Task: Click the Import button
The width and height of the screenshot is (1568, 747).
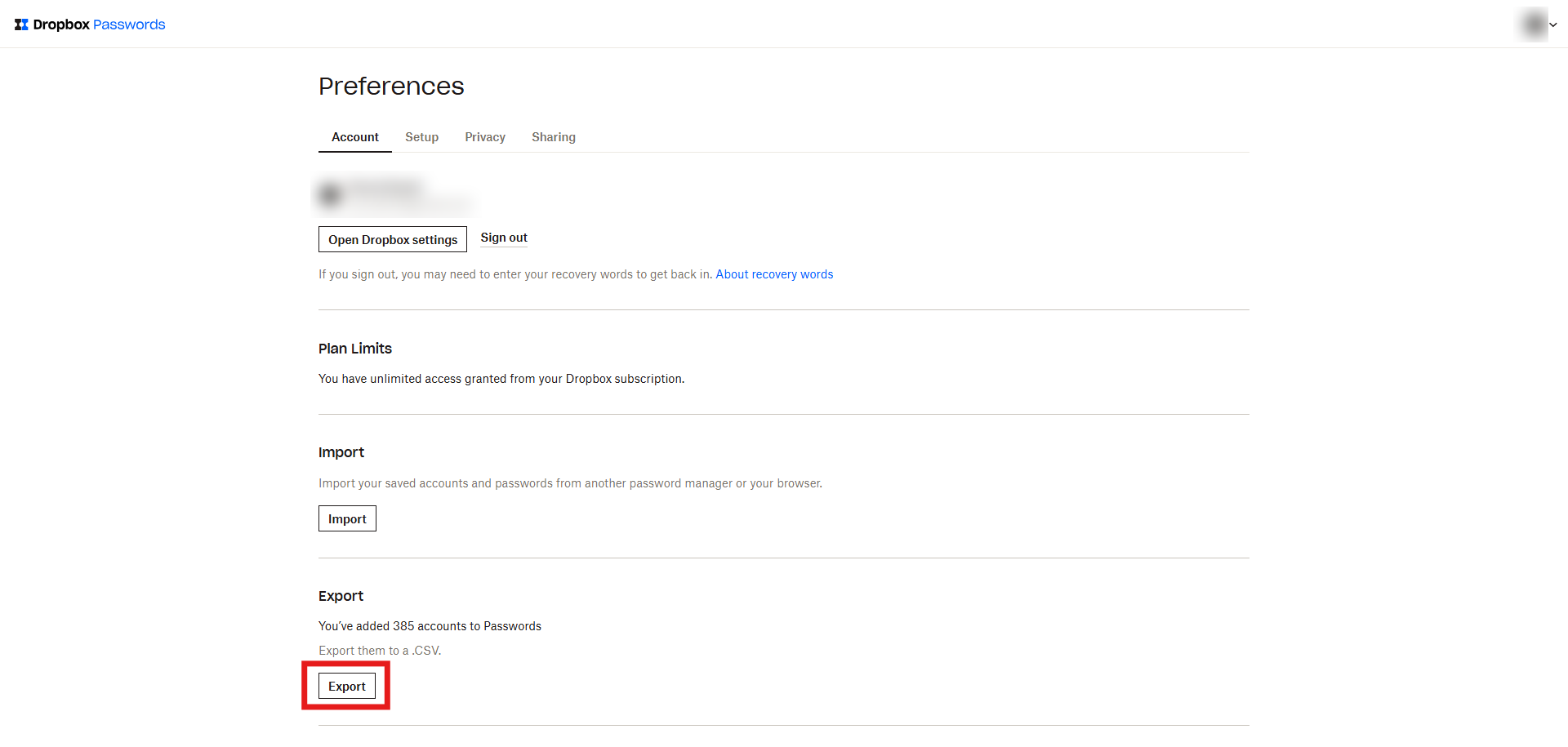Action: (347, 519)
